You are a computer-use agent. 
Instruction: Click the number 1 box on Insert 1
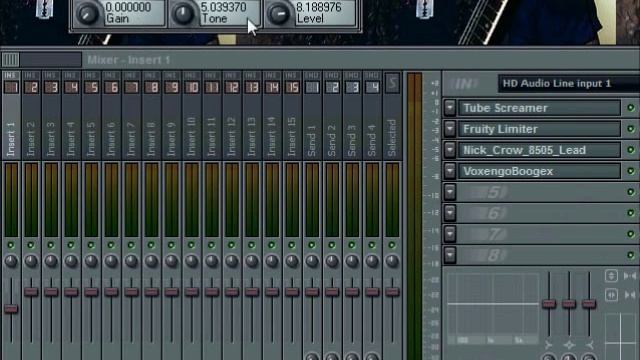pos(11,87)
